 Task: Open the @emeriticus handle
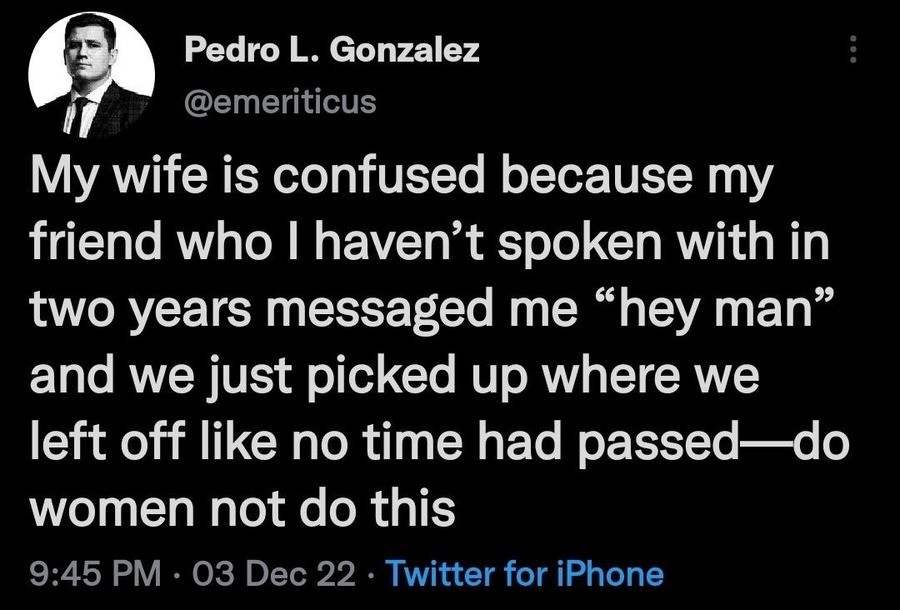coord(280,103)
